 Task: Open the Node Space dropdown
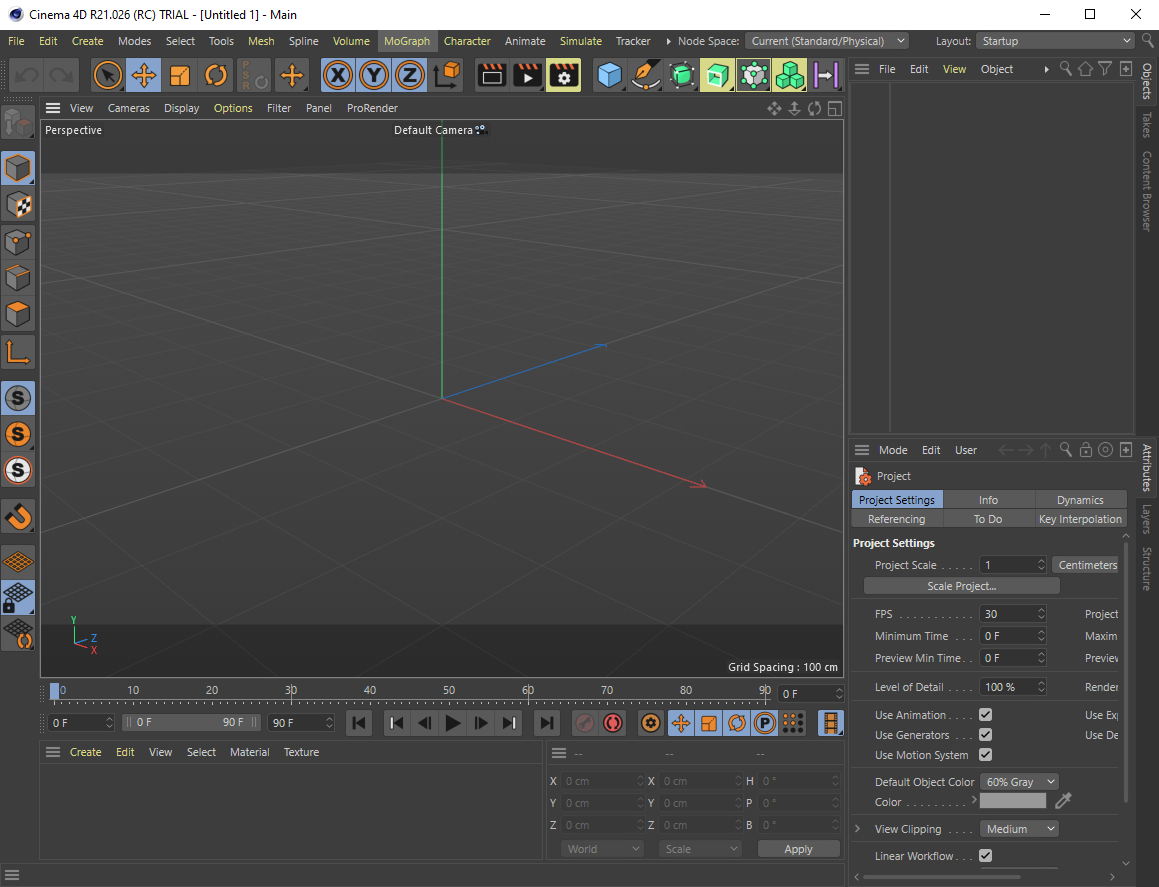point(826,41)
